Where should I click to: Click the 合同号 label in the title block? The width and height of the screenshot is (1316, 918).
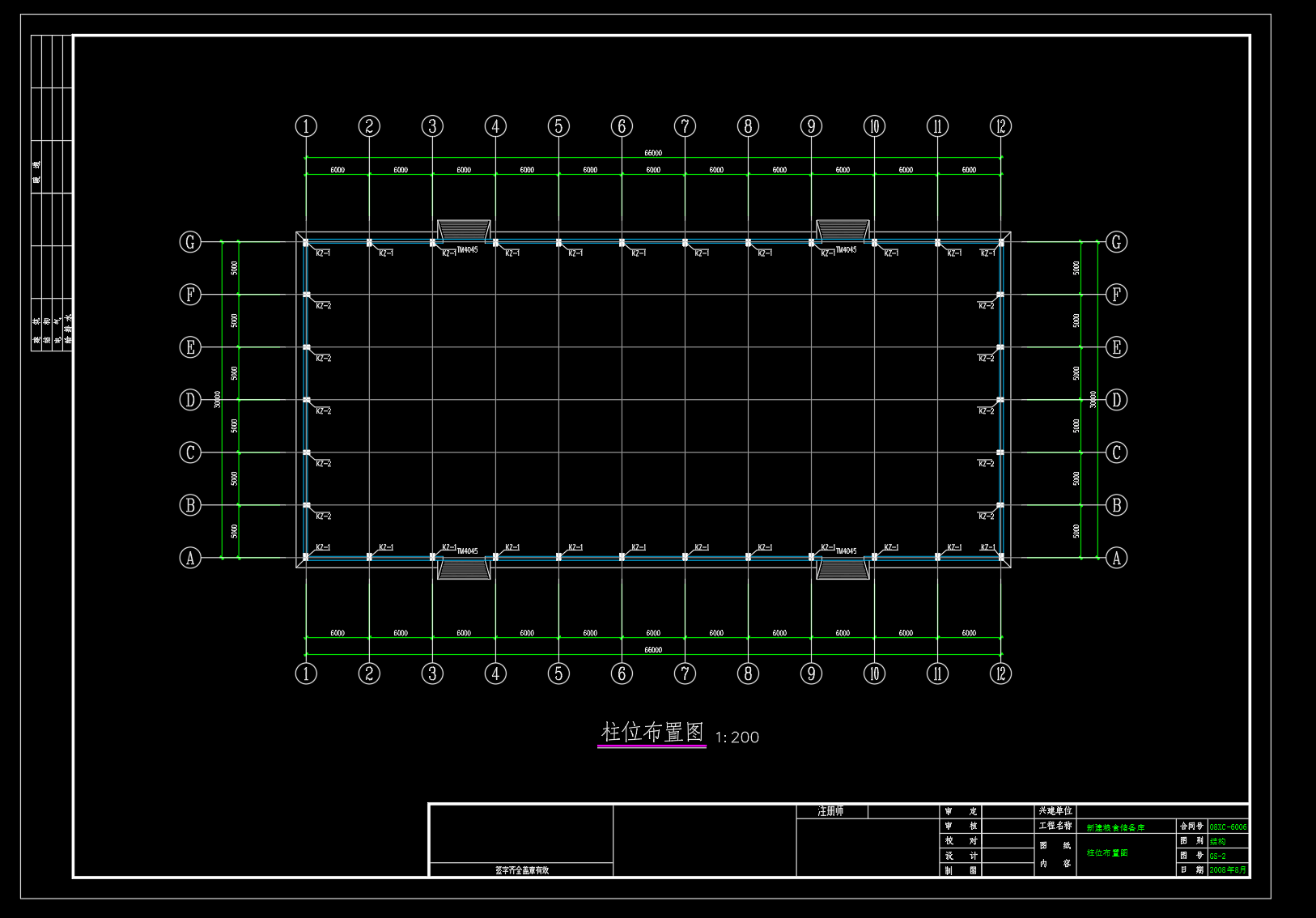(x=1191, y=827)
